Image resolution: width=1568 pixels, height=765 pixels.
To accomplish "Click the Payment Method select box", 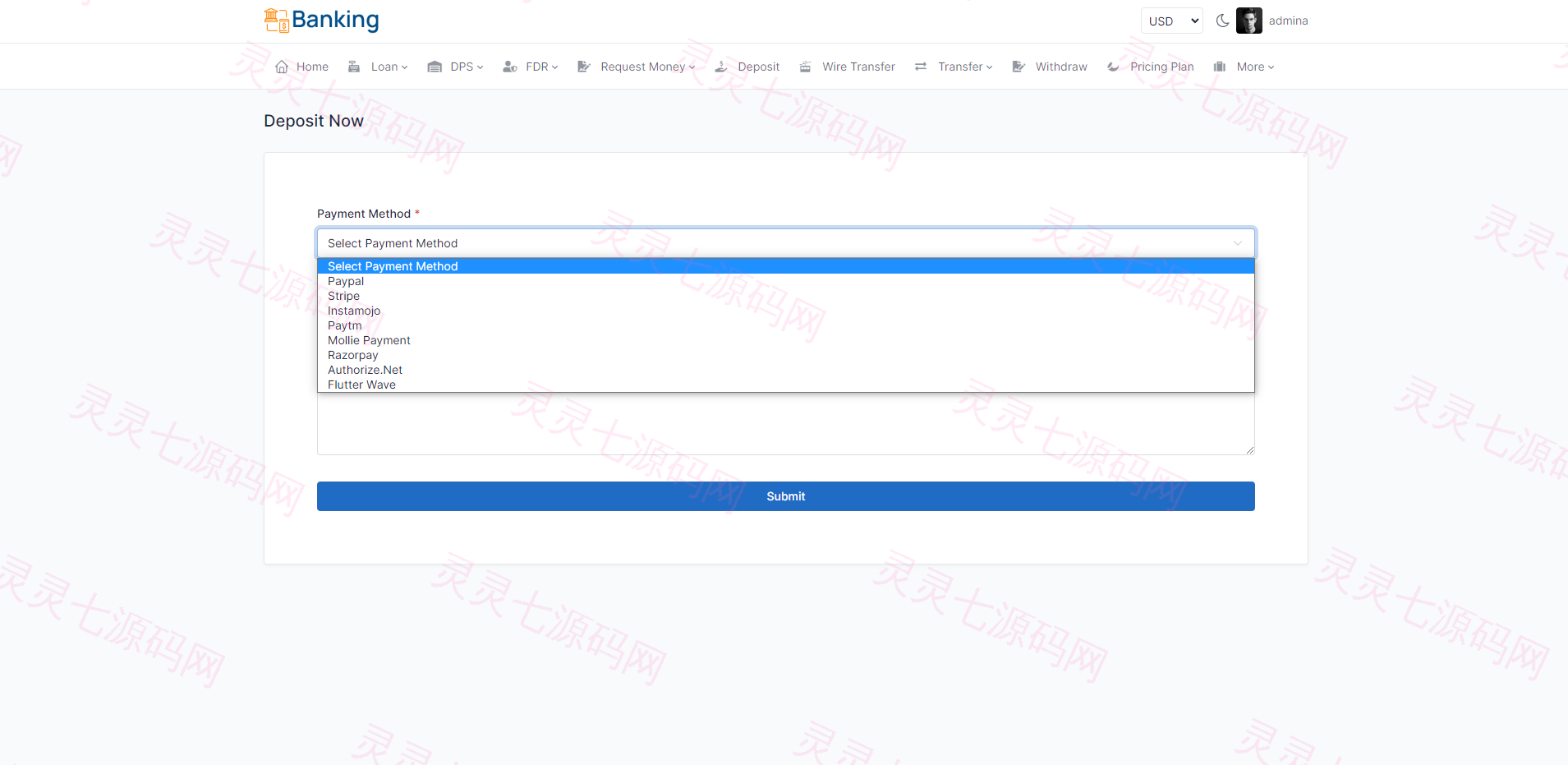I will click(x=786, y=243).
